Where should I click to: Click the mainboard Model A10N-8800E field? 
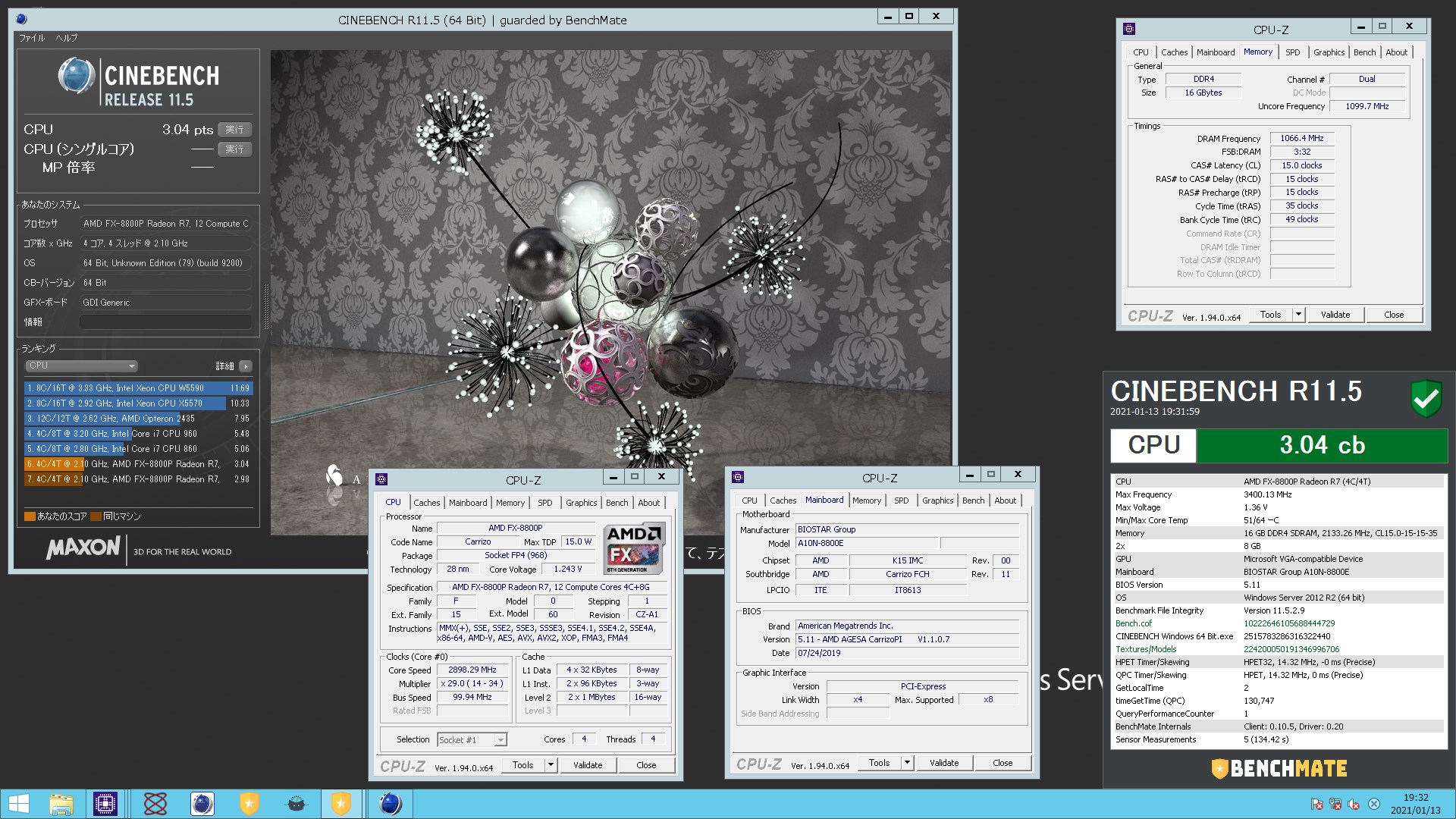[x=866, y=543]
